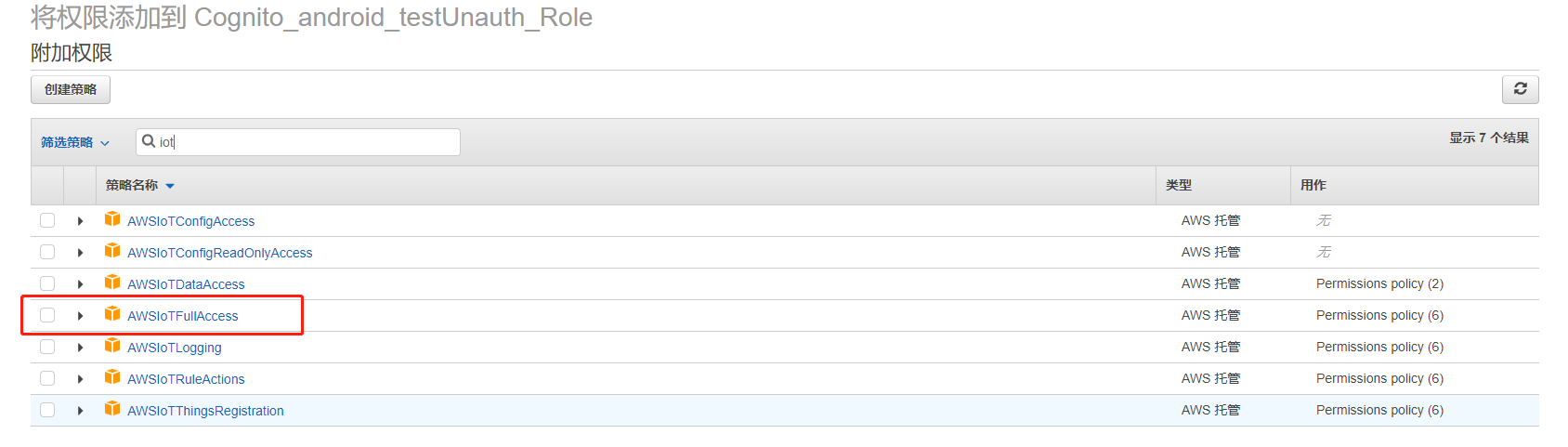Viewport: 1568px width, 447px height.
Task: Open the 筛选策略 filter dropdown
Action: coord(75,142)
